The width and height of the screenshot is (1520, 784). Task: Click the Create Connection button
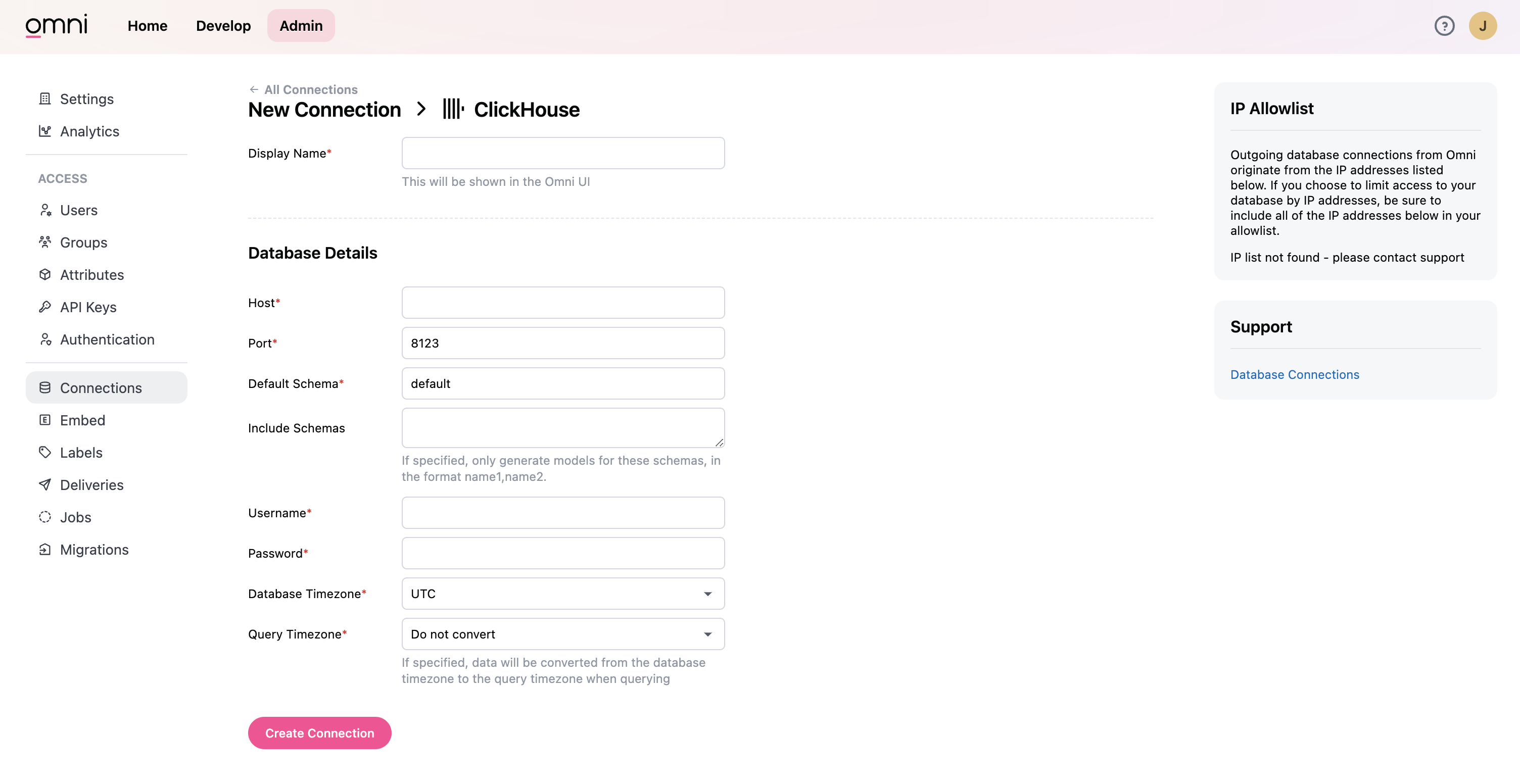(319, 733)
